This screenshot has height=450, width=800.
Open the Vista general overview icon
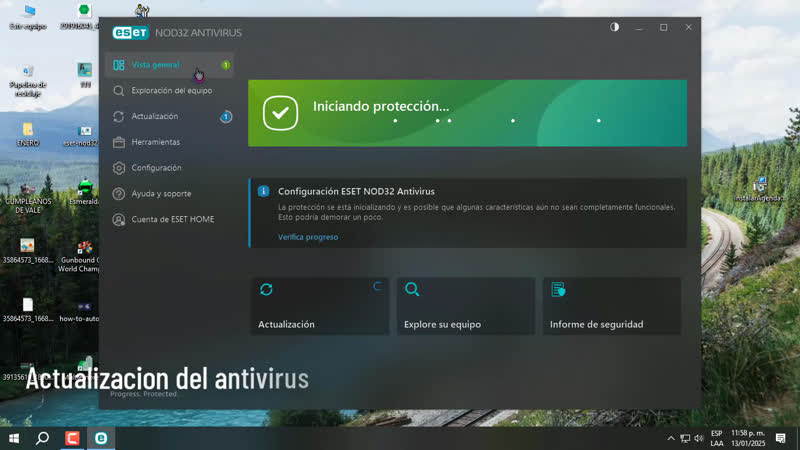coord(119,65)
